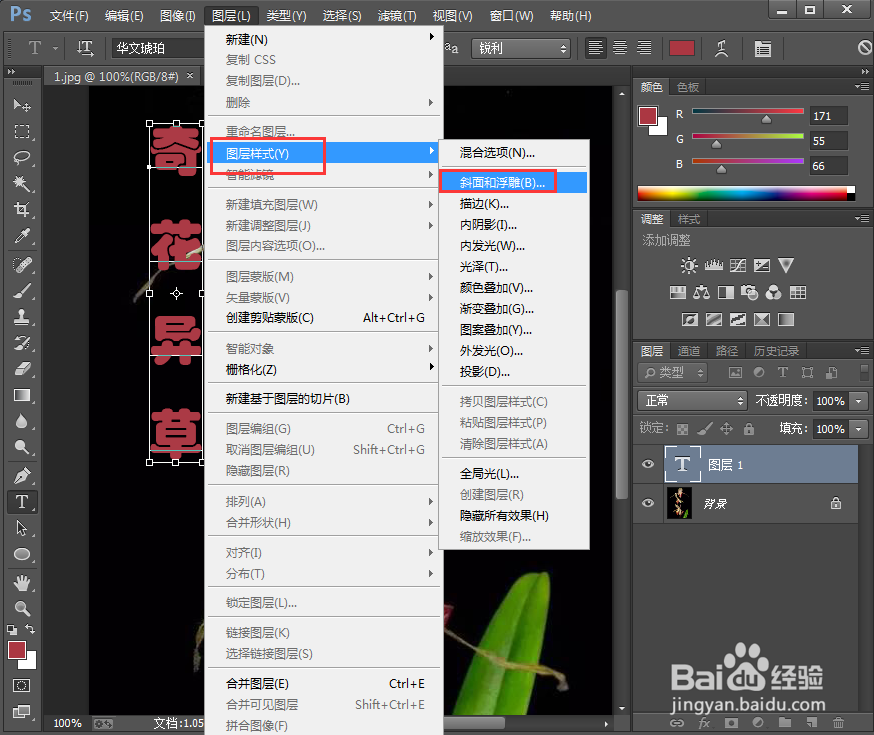
Task: Select the Eraser tool
Action: tap(22, 369)
